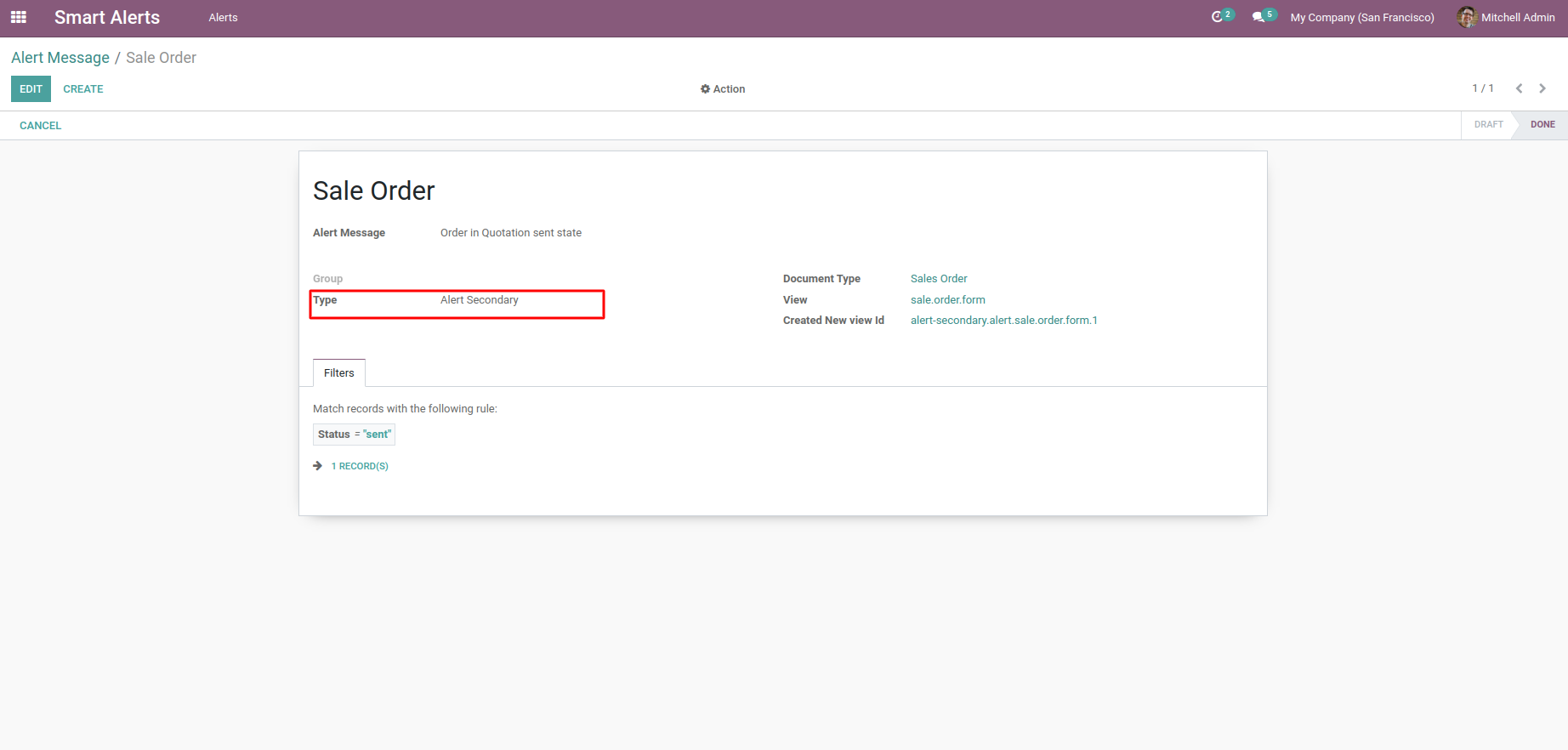
Task: Click DONE status stage
Action: 1542,125
